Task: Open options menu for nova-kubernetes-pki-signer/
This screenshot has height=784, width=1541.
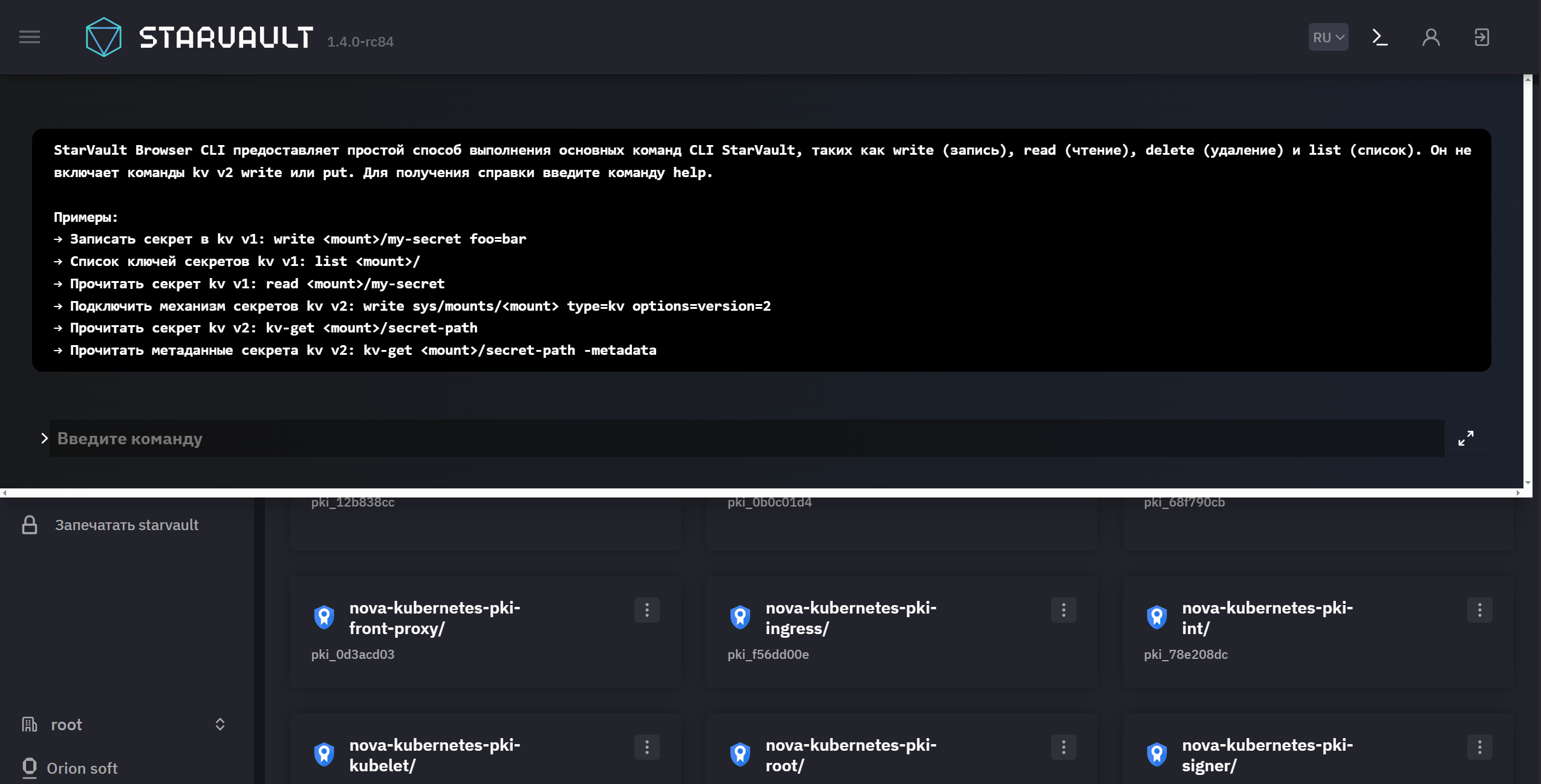Action: pos(1479,747)
